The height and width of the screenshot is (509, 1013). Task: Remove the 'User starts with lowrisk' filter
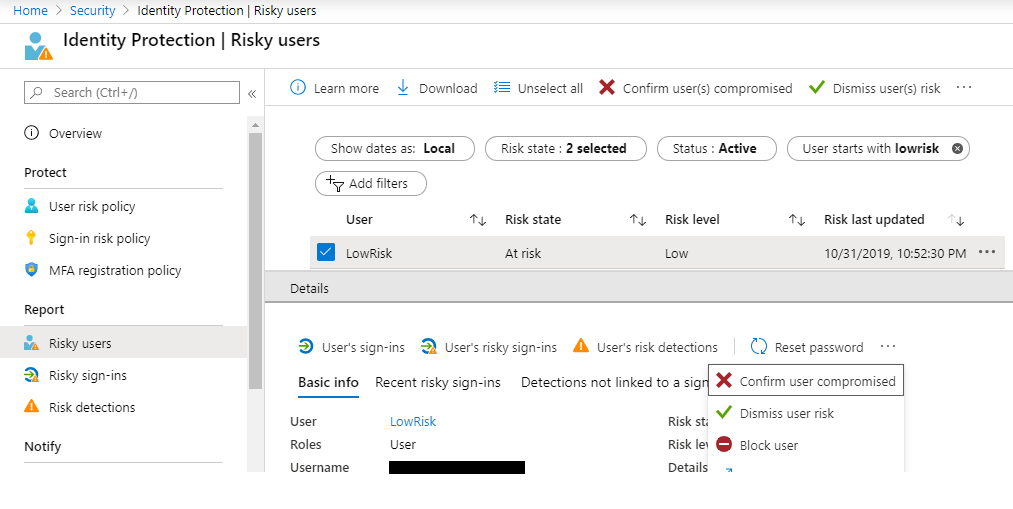coord(957,149)
